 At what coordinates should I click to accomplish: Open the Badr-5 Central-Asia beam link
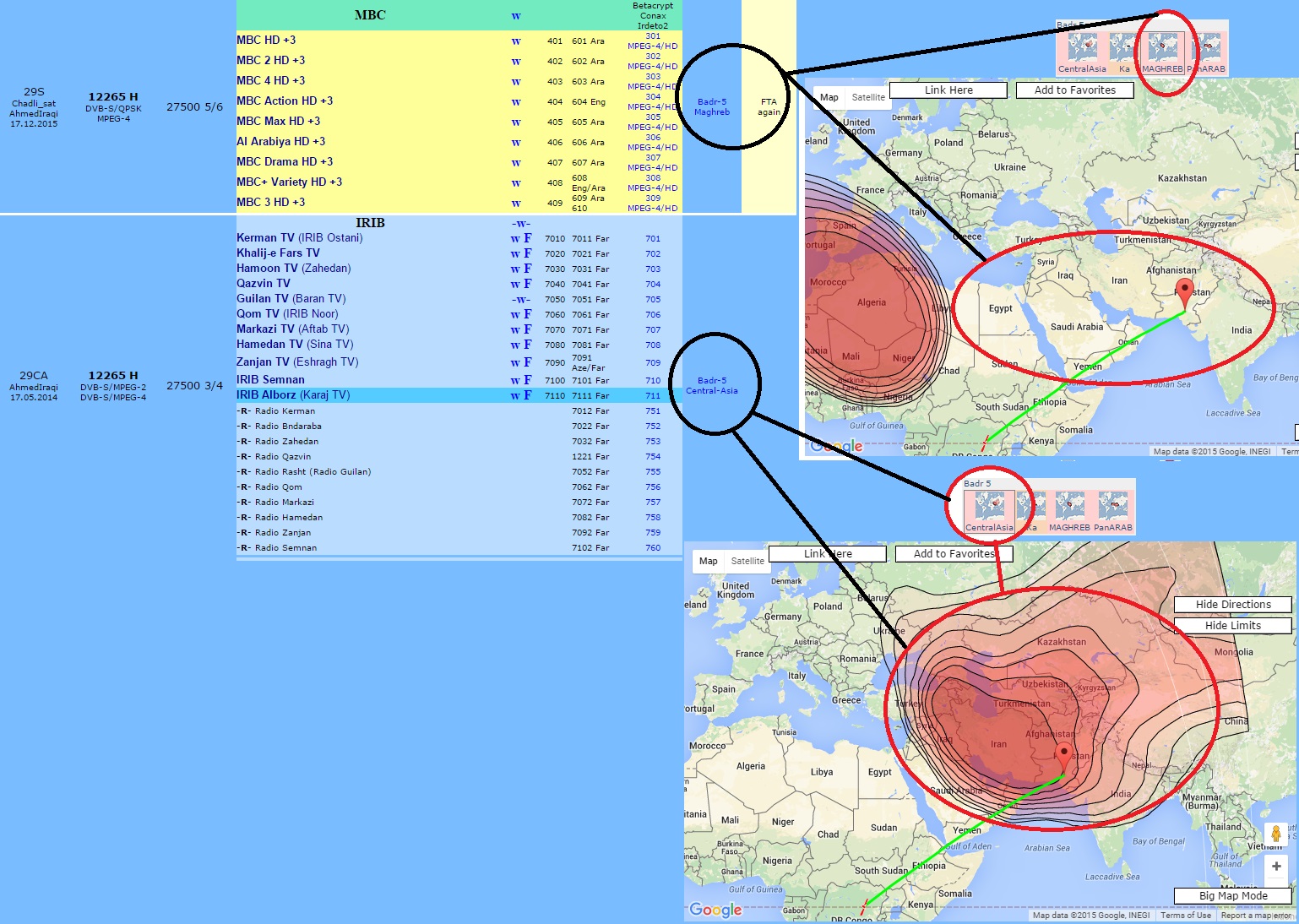coord(712,386)
